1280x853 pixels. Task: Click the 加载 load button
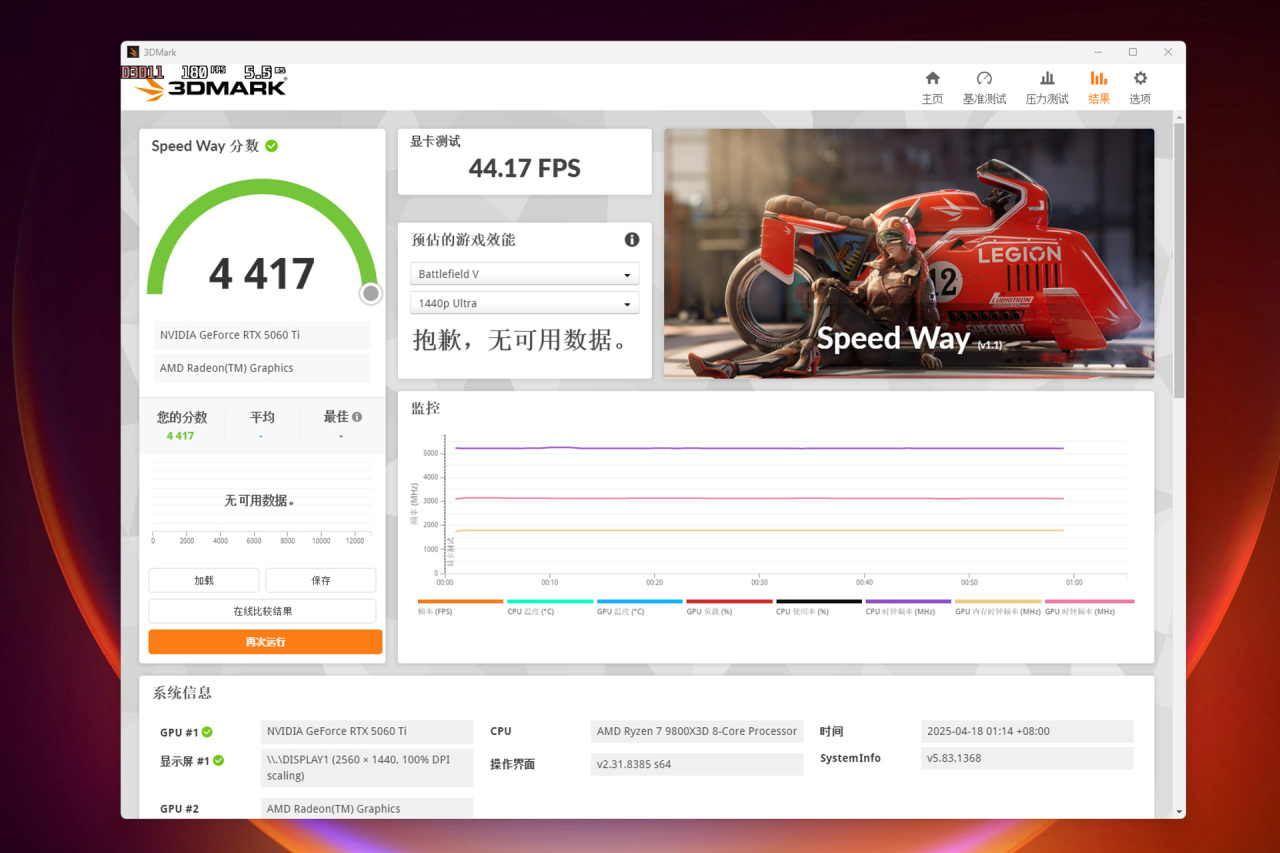tap(204, 580)
